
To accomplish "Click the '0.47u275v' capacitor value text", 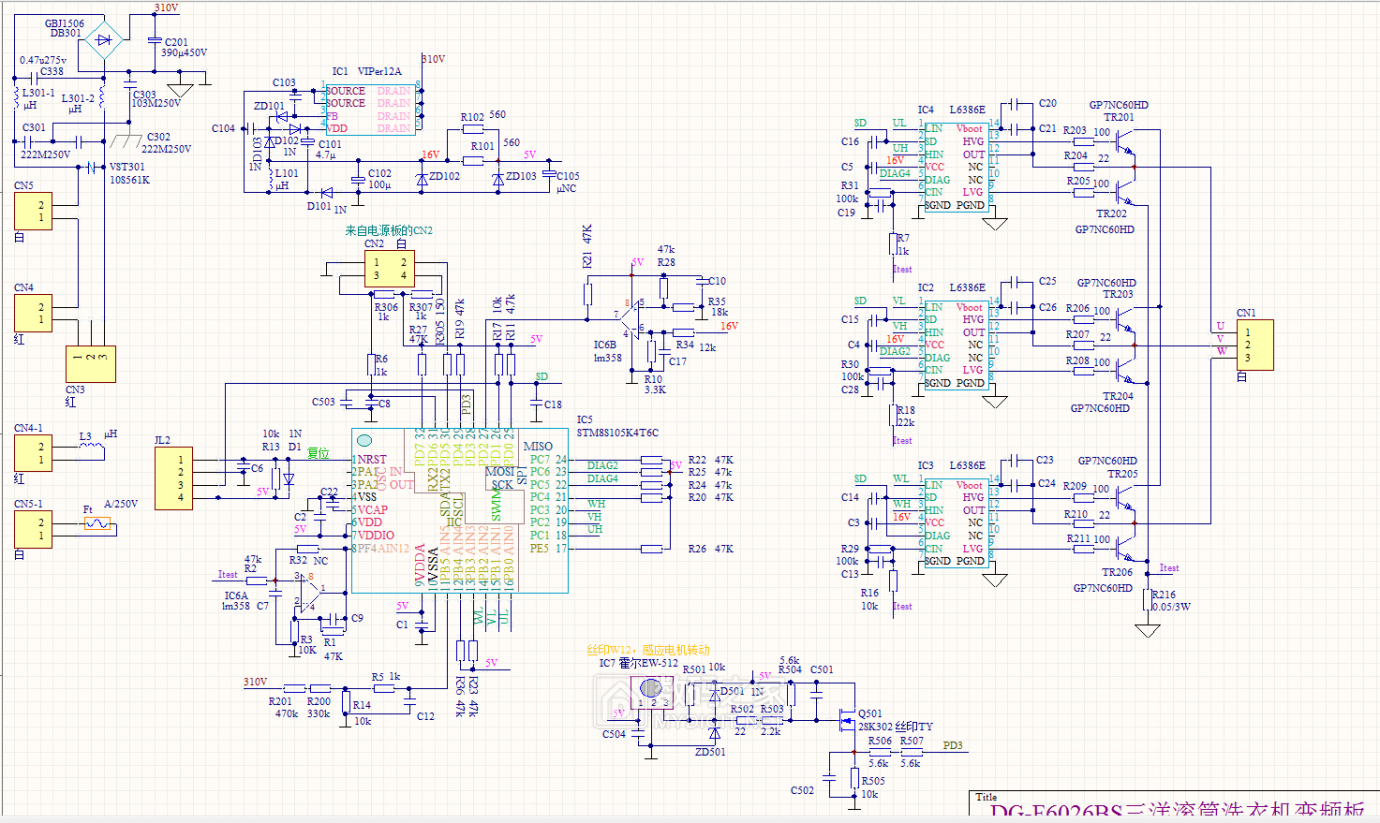I will [42, 60].
